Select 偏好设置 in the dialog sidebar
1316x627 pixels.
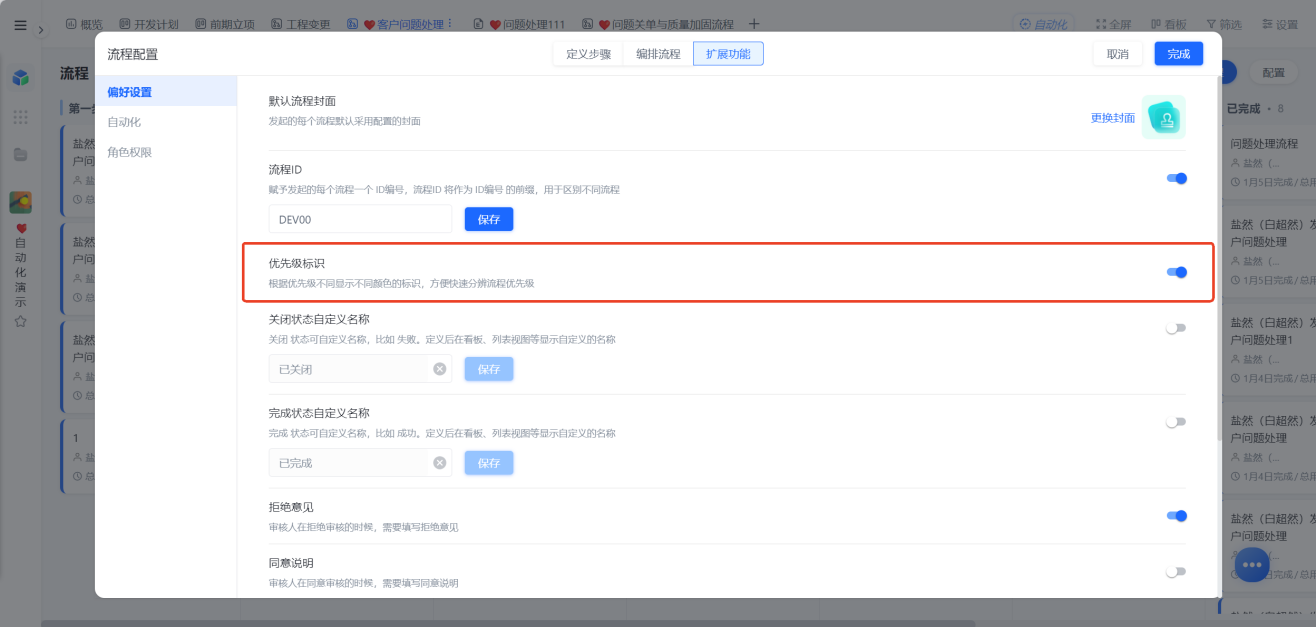[166, 92]
